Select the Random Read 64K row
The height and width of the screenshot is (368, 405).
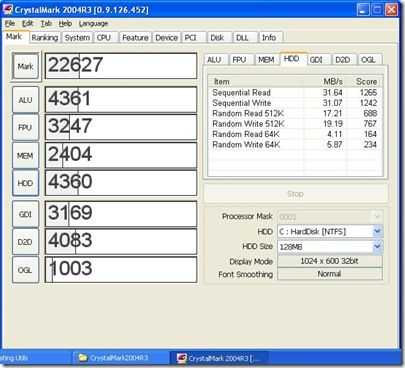[295, 134]
